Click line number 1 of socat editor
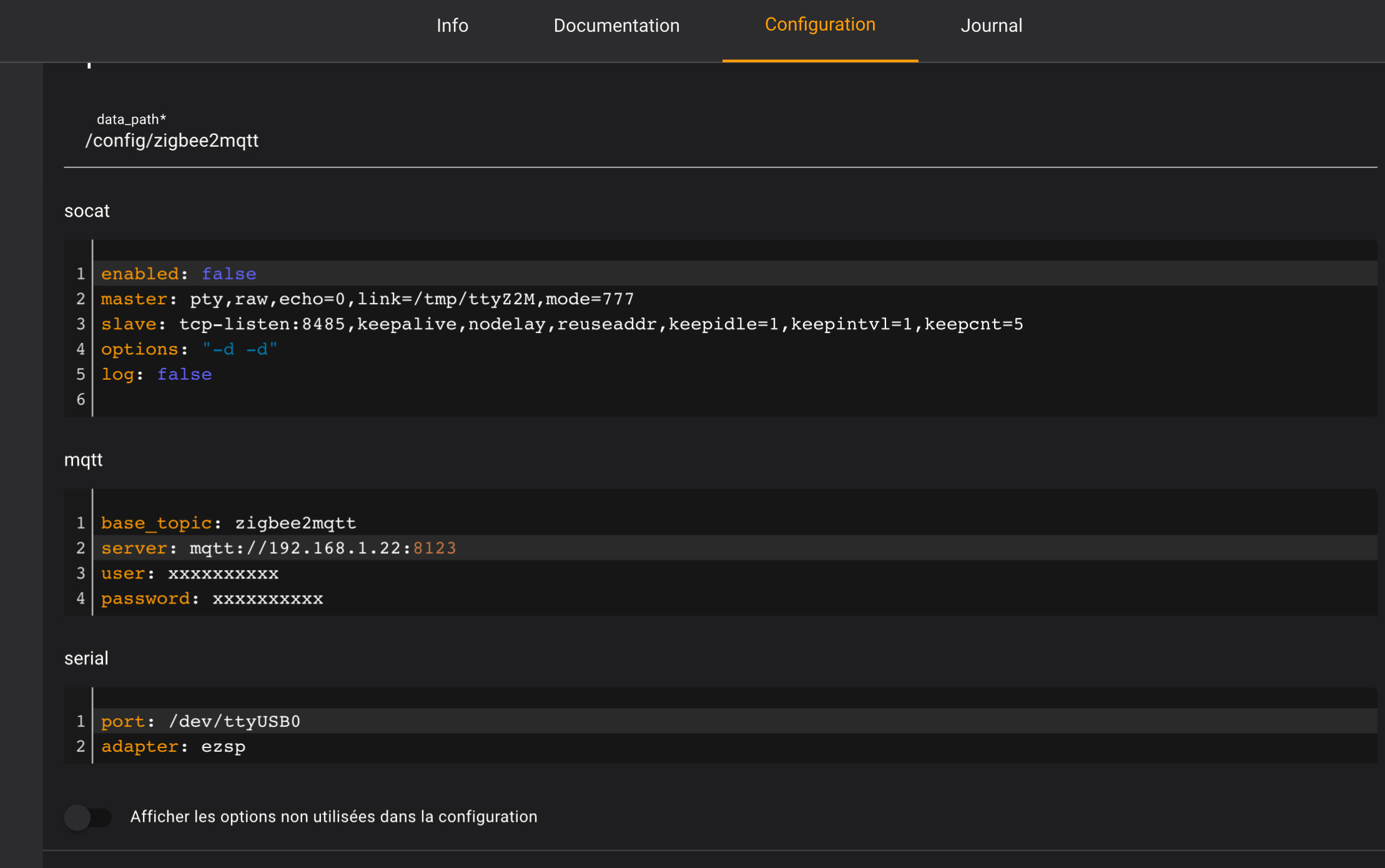1385x868 pixels. pos(81,274)
